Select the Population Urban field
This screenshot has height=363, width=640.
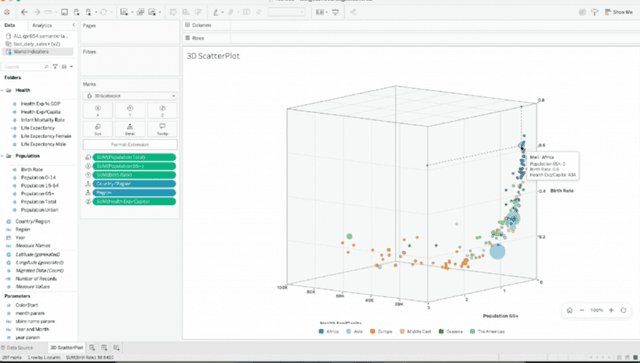40,210
